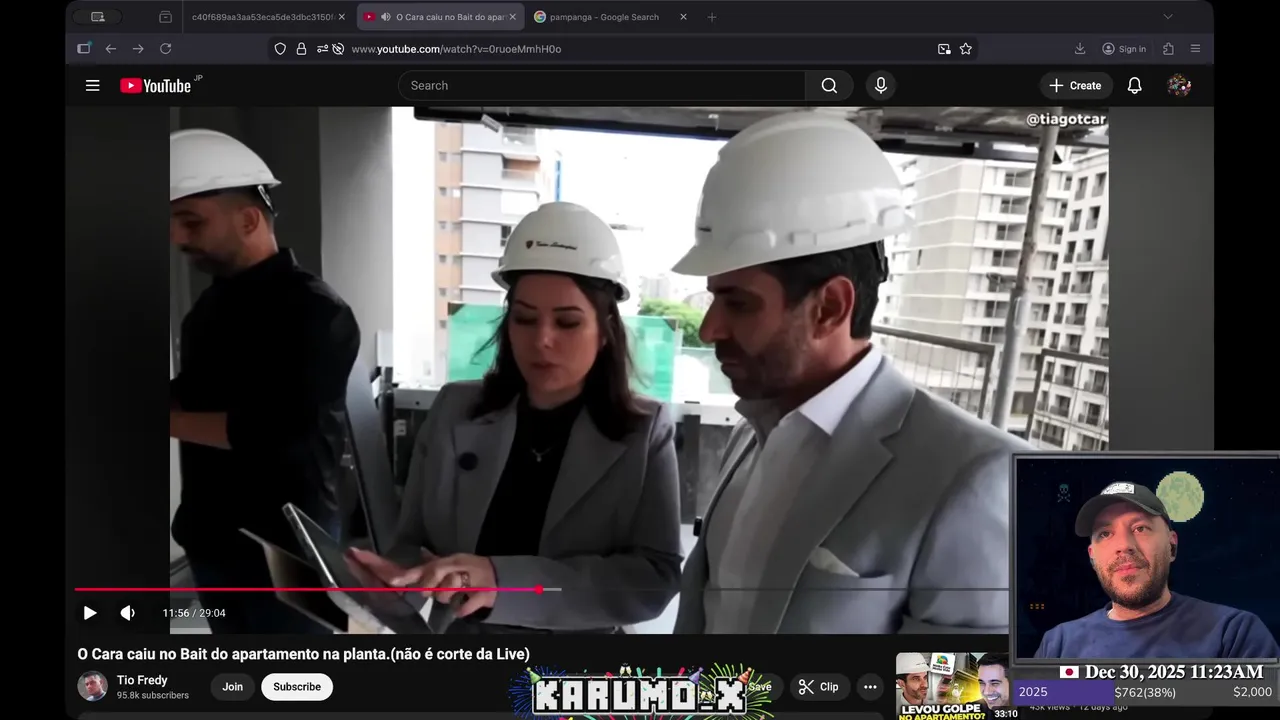
Task: Open the YouTube account avatar menu
Action: 1179,86
